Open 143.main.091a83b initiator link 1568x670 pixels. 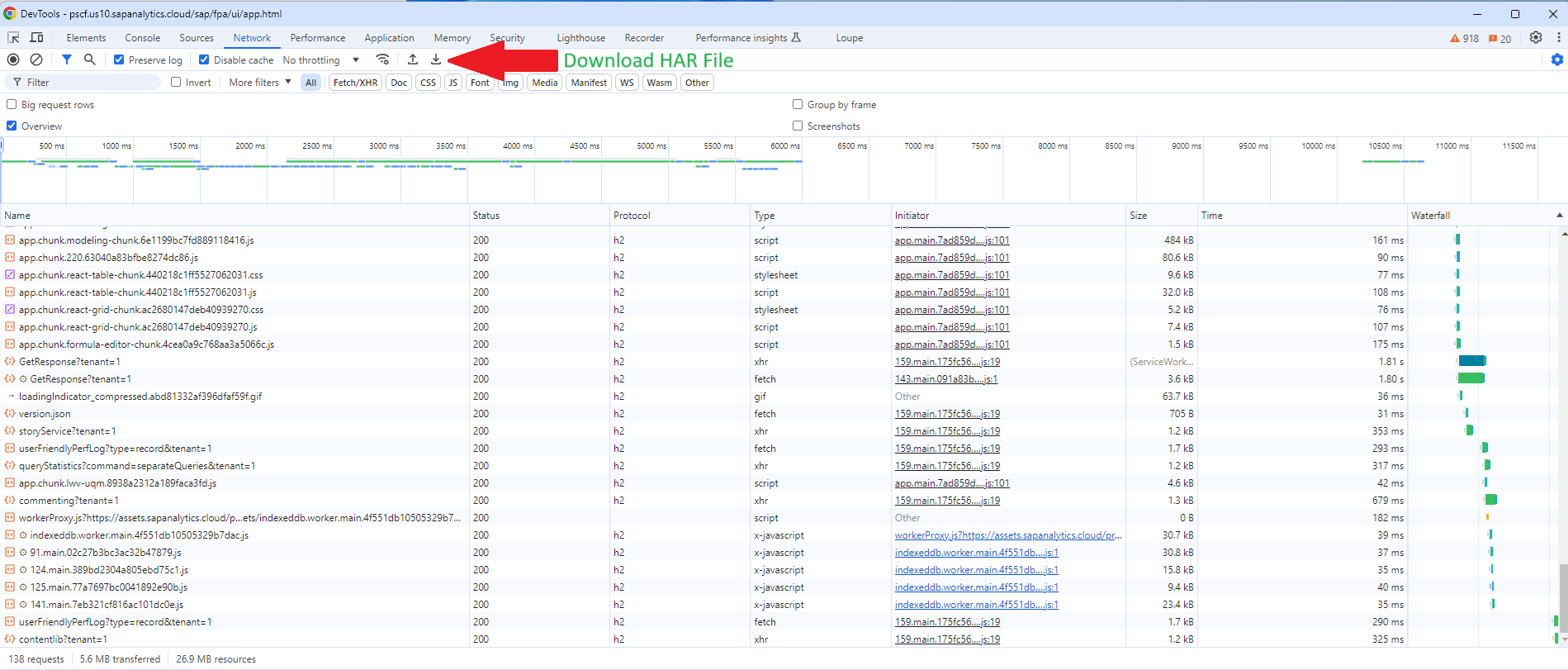946,379
